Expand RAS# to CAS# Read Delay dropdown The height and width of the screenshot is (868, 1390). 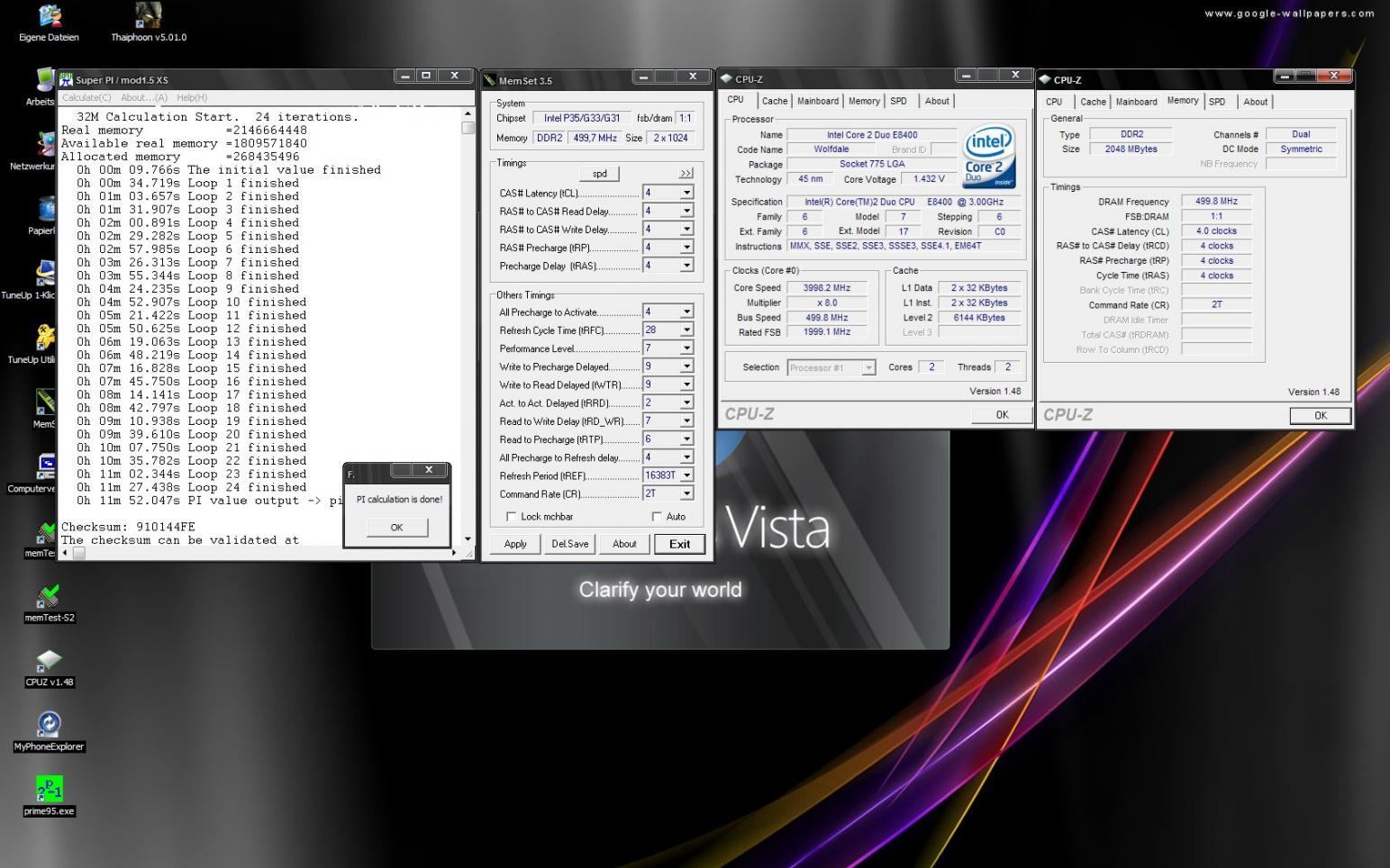pos(686,211)
